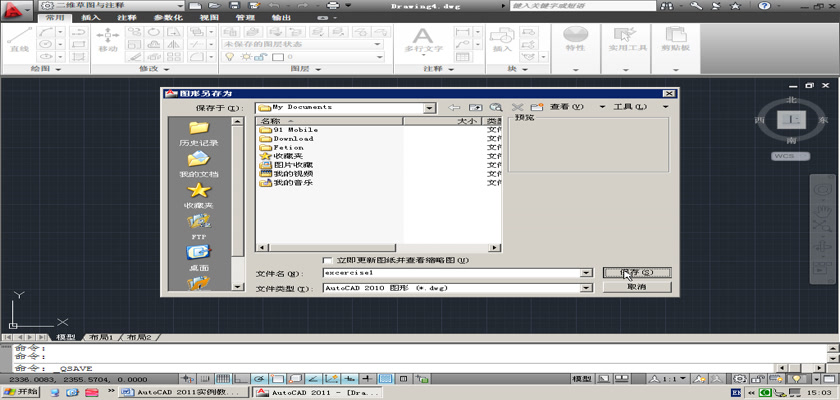Open the Properties (特性) panel icon
This screenshot has height=400, width=840.
(575, 39)
